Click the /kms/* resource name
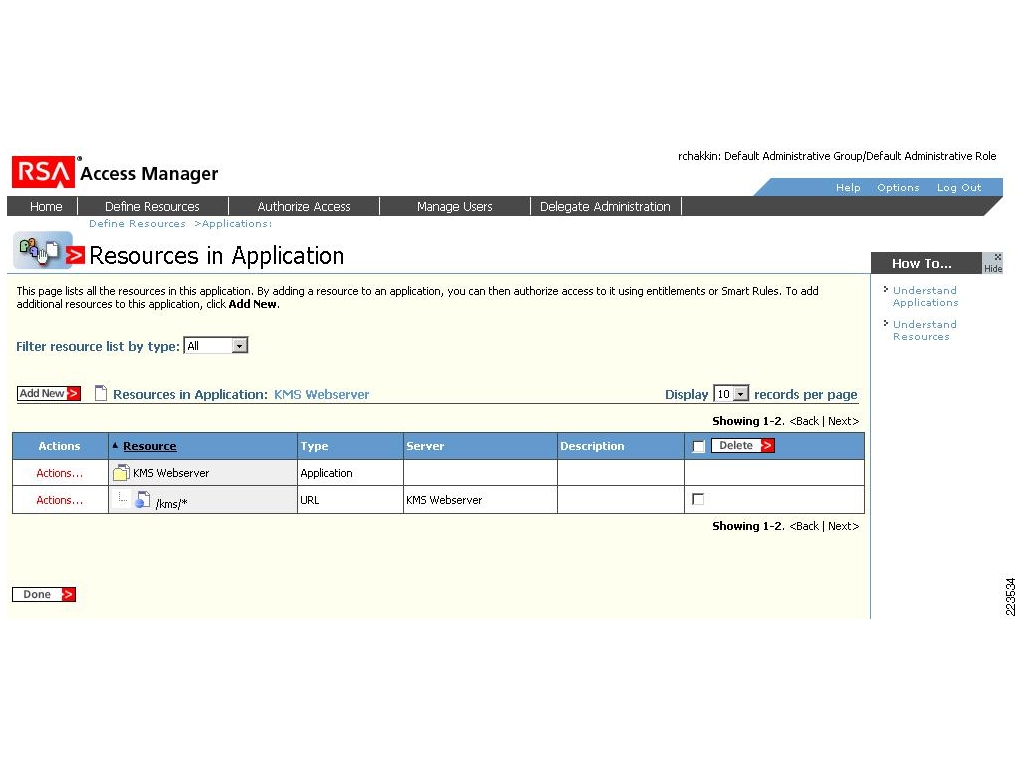Screen dimensions: 1024x768 (x=172, y=504)
